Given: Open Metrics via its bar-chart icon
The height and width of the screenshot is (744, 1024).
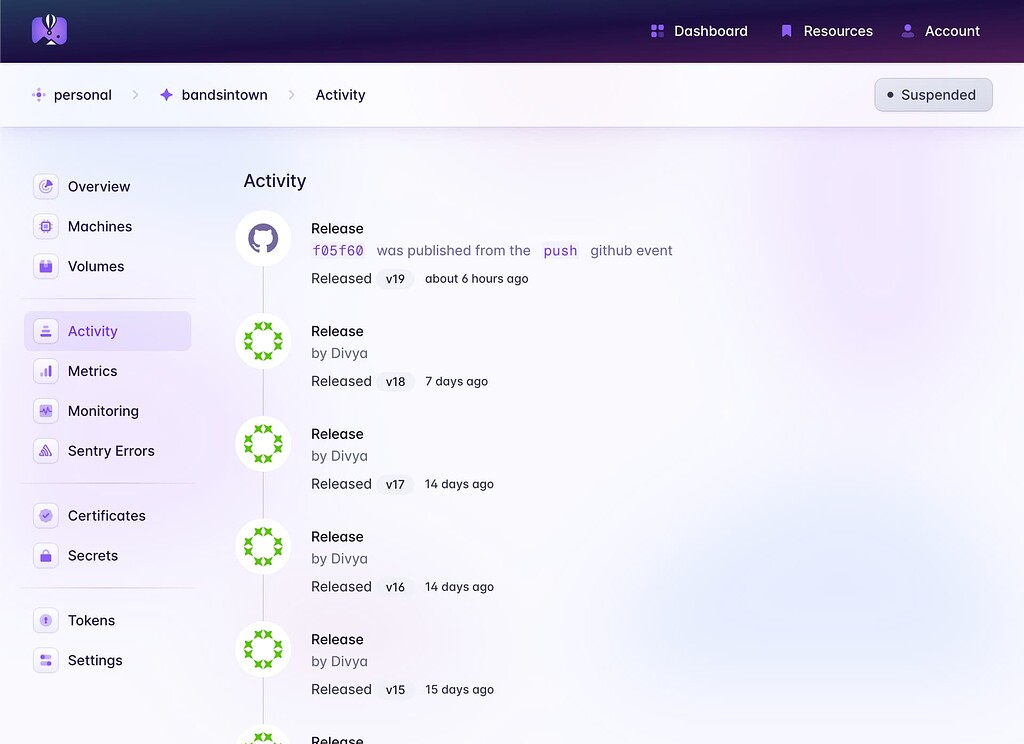Looking at the screenshot, I should click(45, 371).
